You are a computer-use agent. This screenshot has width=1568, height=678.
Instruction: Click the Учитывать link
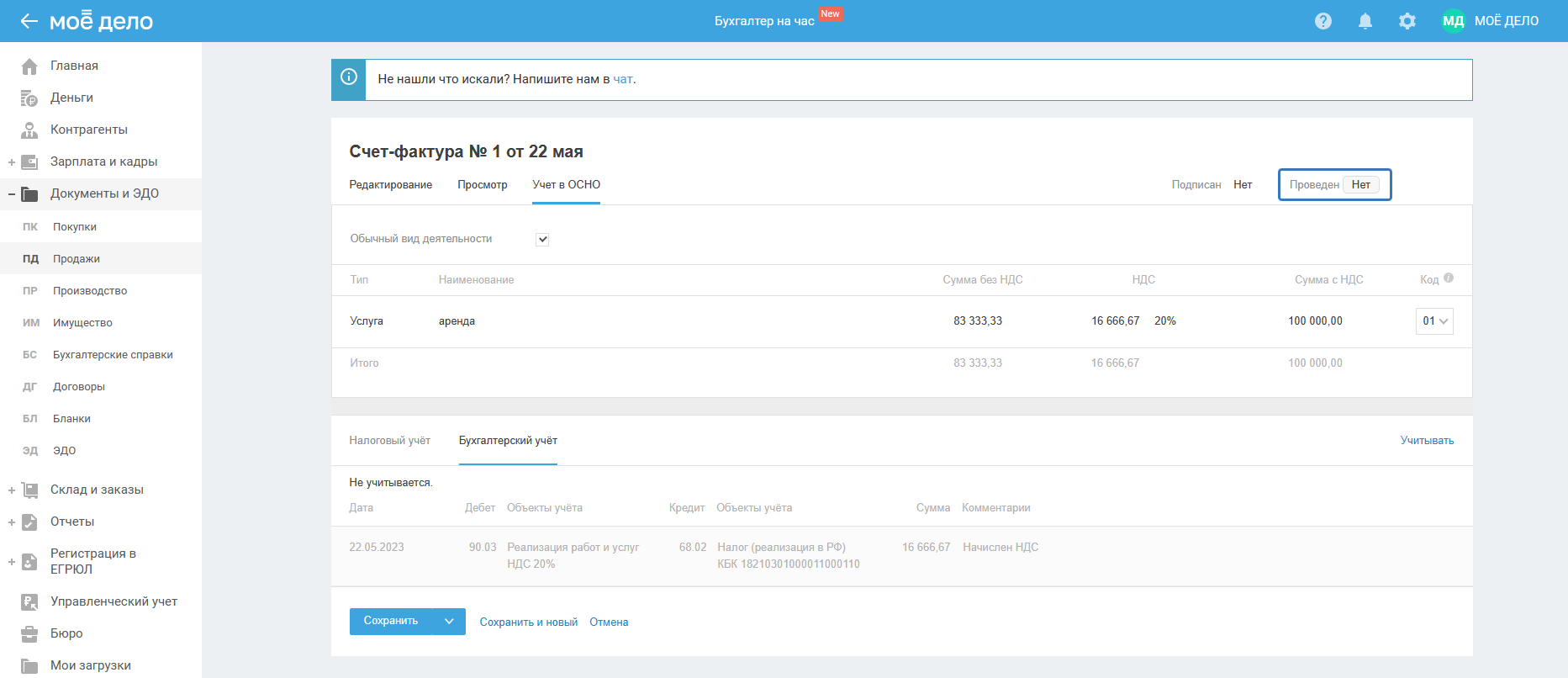click(1427, 441)
